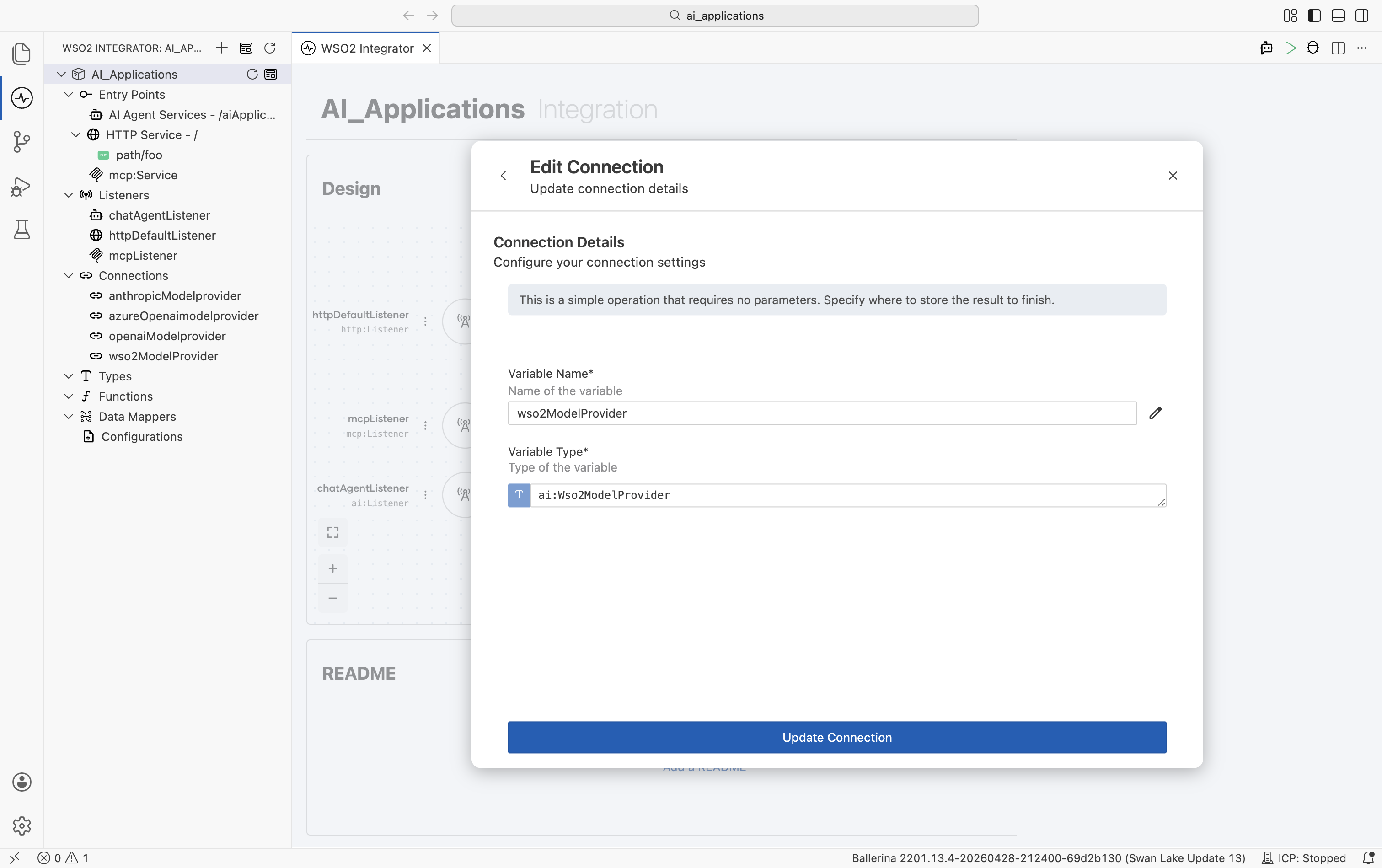Open the Source Control view

pyautogui.click(x=22, y=142)
